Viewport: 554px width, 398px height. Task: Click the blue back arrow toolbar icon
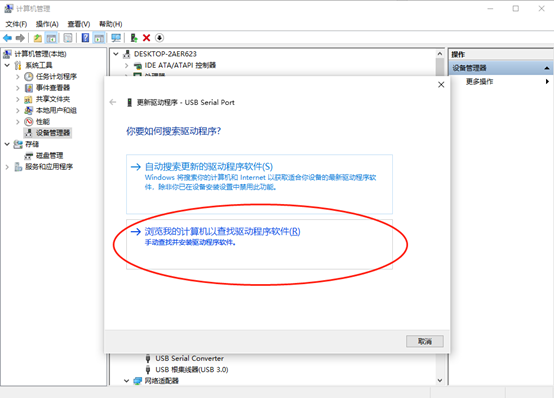[7, 38]
